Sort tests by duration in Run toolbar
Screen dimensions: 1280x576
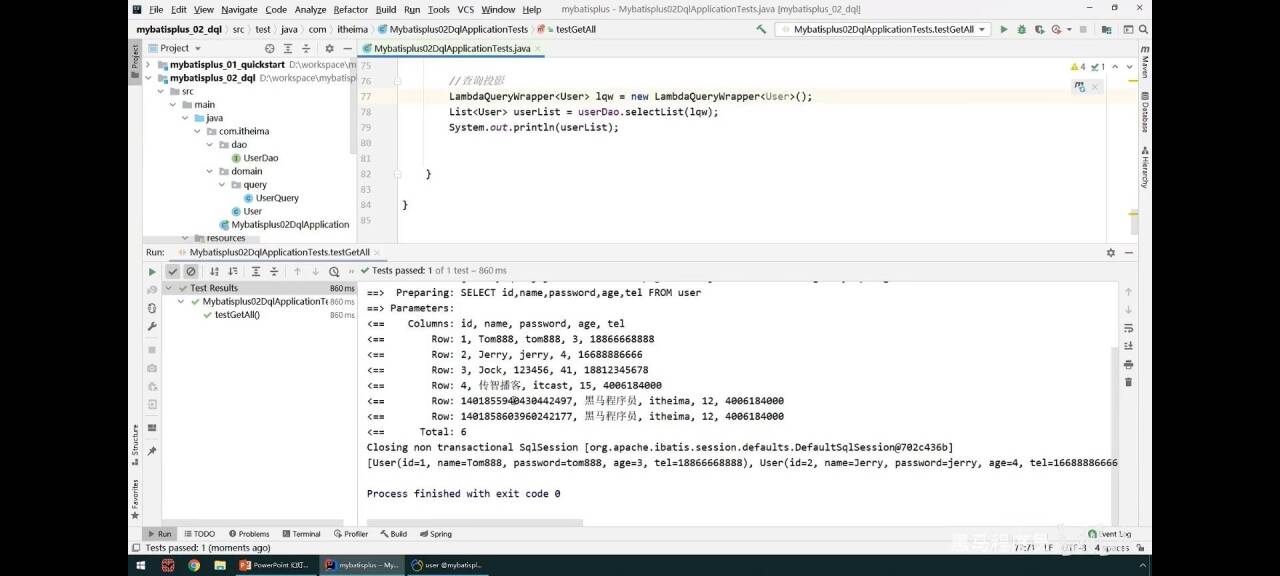[233, 271]
